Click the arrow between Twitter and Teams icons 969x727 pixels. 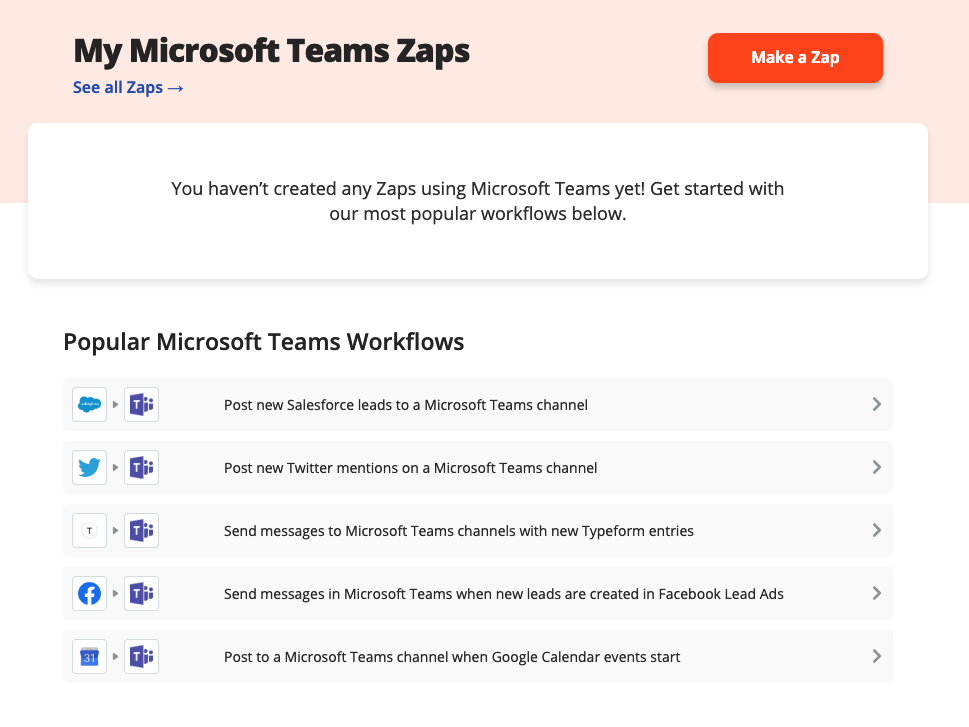click(116, 467)
